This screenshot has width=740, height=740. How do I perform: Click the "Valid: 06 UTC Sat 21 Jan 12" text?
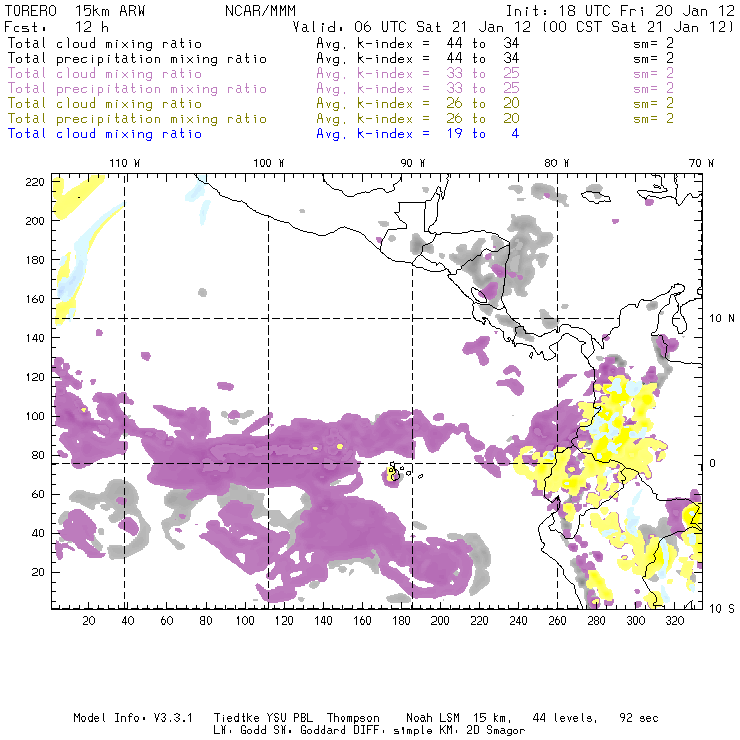(411, 27)
